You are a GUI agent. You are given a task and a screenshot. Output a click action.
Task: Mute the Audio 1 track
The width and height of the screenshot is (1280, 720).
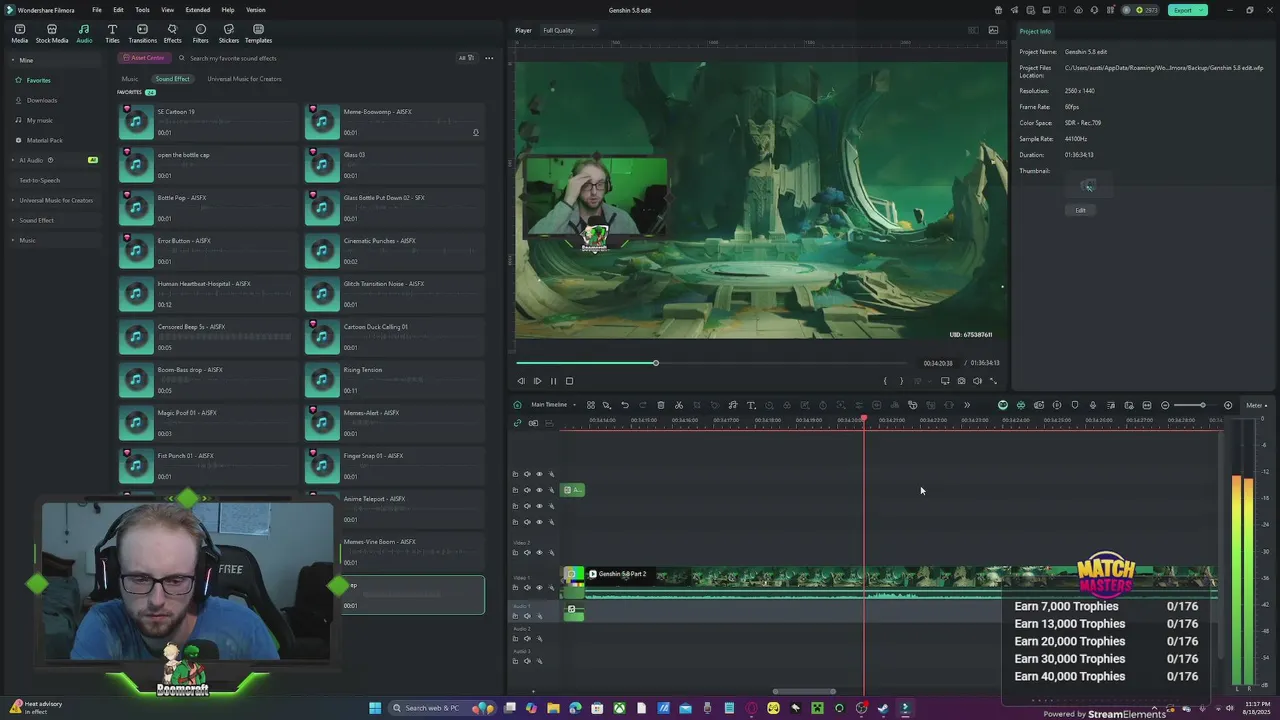527,616
